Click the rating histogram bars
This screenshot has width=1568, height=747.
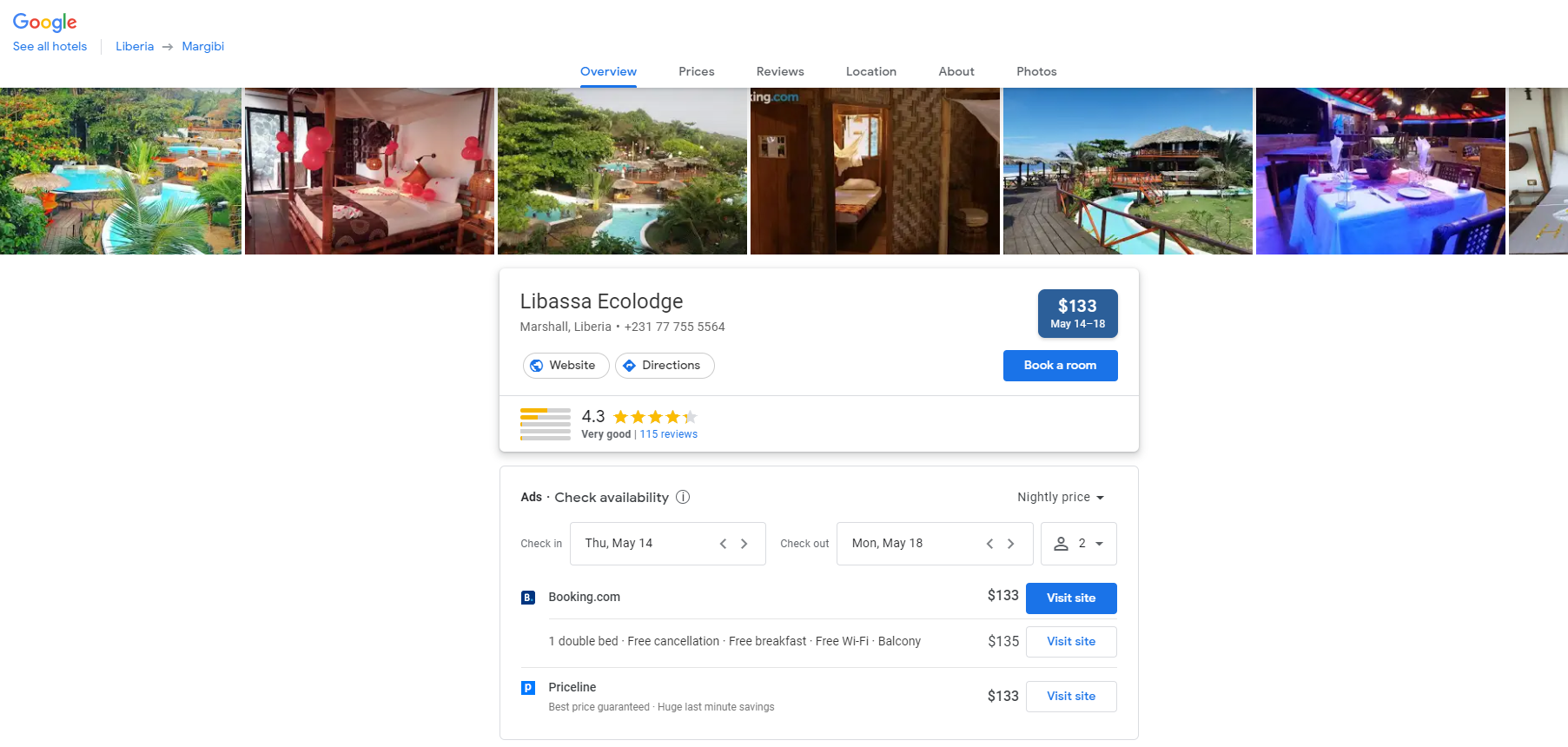pyautogui.click(x=546, y=424)
